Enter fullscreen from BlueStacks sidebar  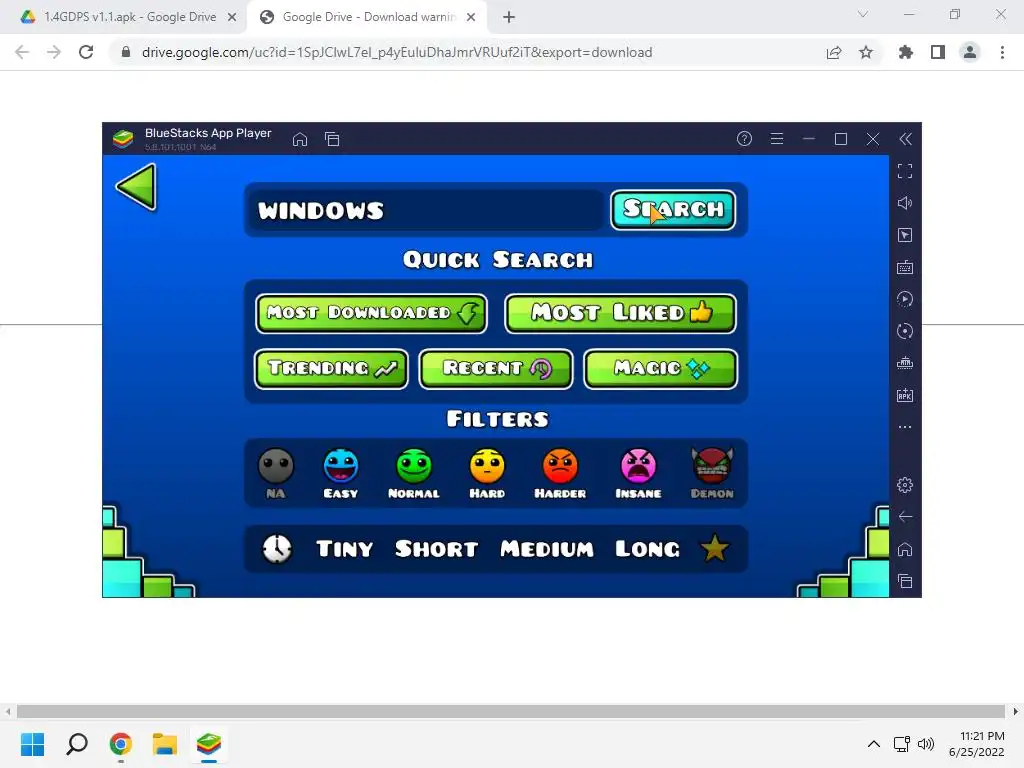pos(905,171)
